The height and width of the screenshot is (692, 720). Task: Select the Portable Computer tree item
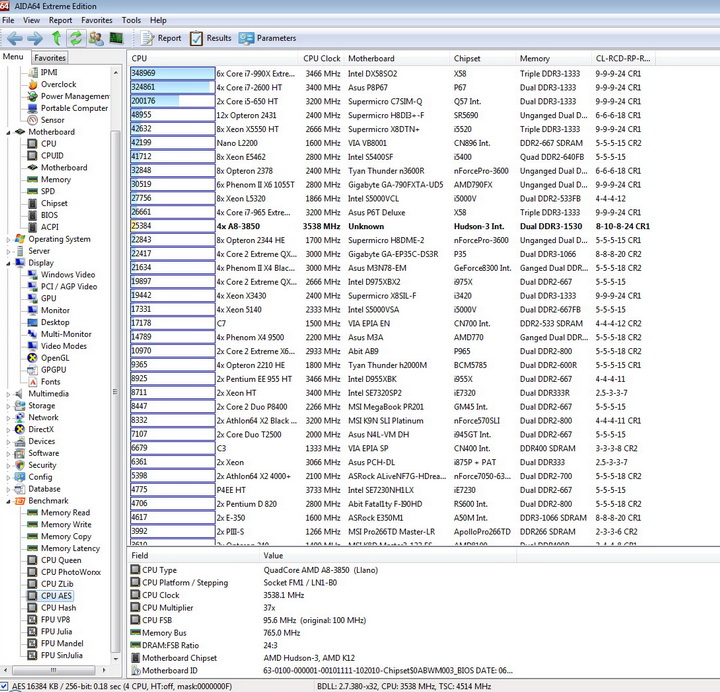coord(68,108)
